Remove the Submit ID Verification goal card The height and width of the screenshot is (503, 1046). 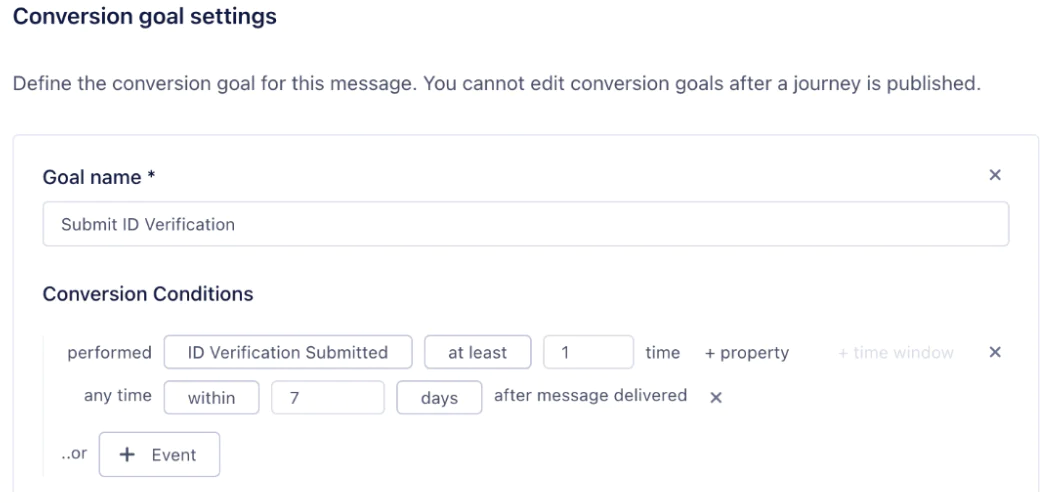pos(994,175)
